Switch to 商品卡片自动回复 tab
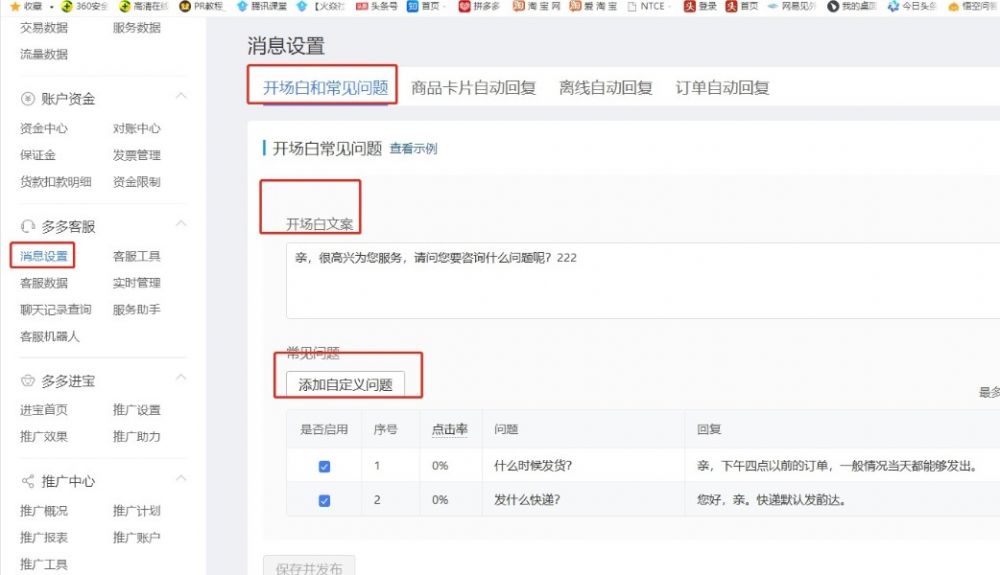The width and height of the screenshot is (1000, 575). click(473, 87)
